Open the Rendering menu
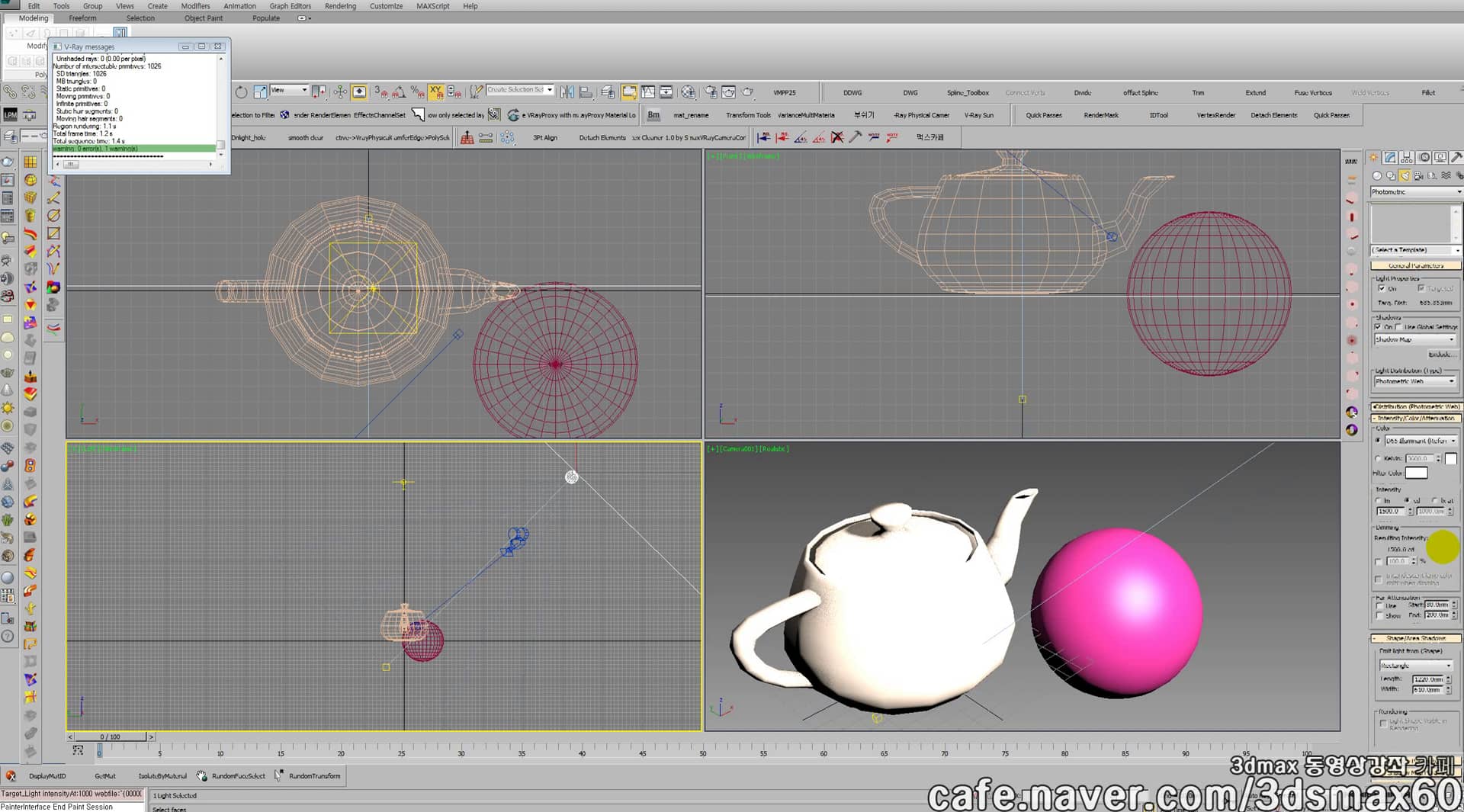Image resolution: width=1464 pixels, height=812 pixels. pyautogui.click(x=341, y=6)
